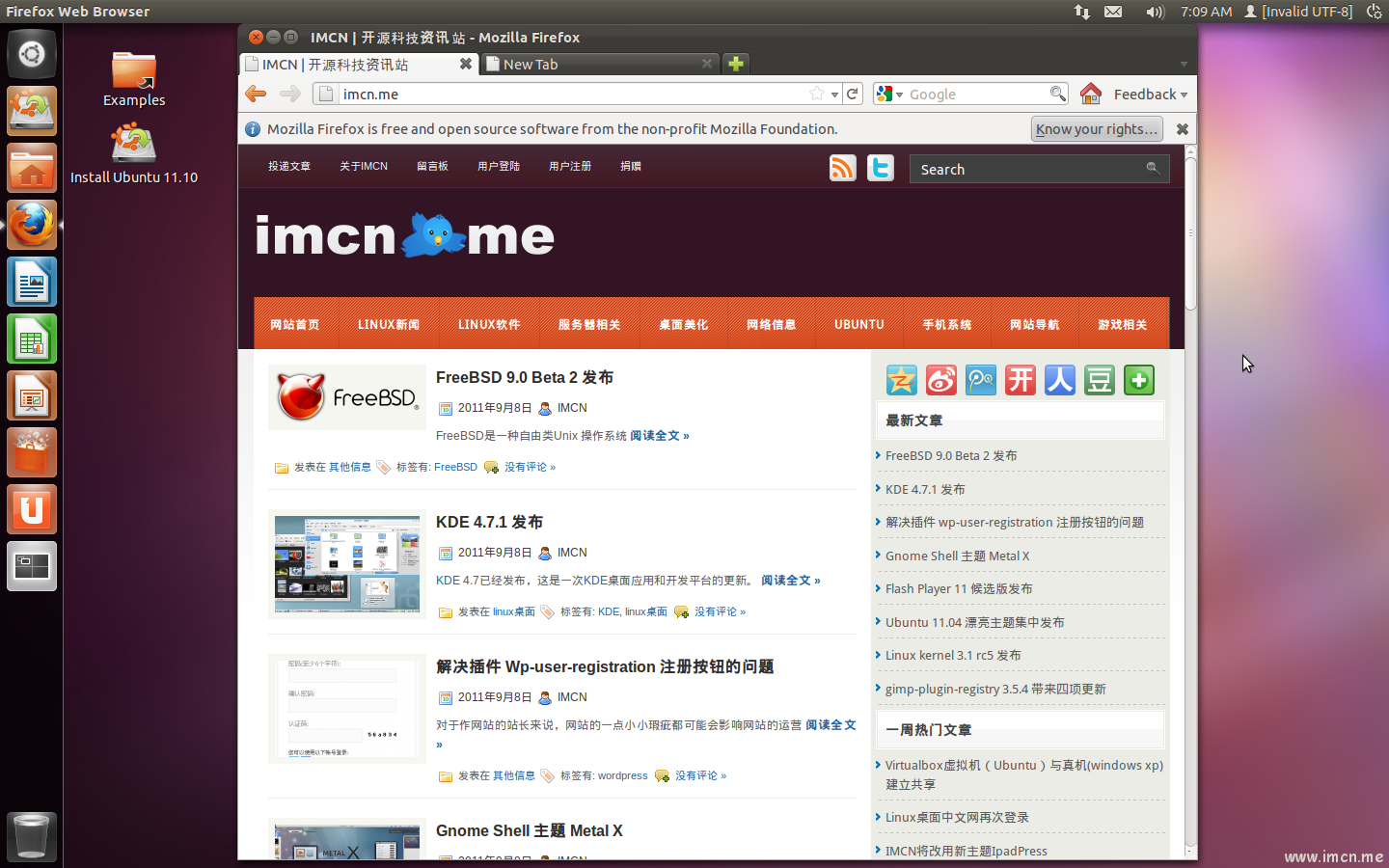This screenshot has width=1389, height=868.
Task: Click the green plus share icon
Action: click(x=1139, y=380)
